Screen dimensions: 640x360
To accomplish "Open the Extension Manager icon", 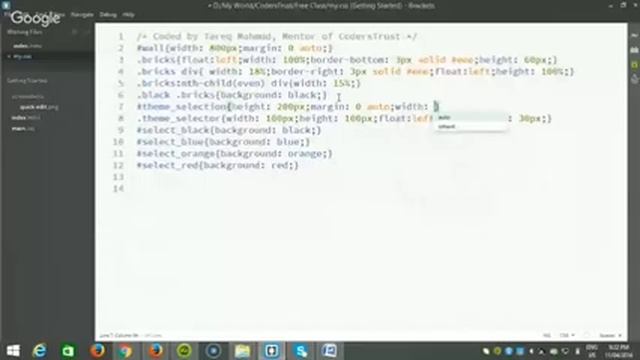I will click(x=634, y=50).
